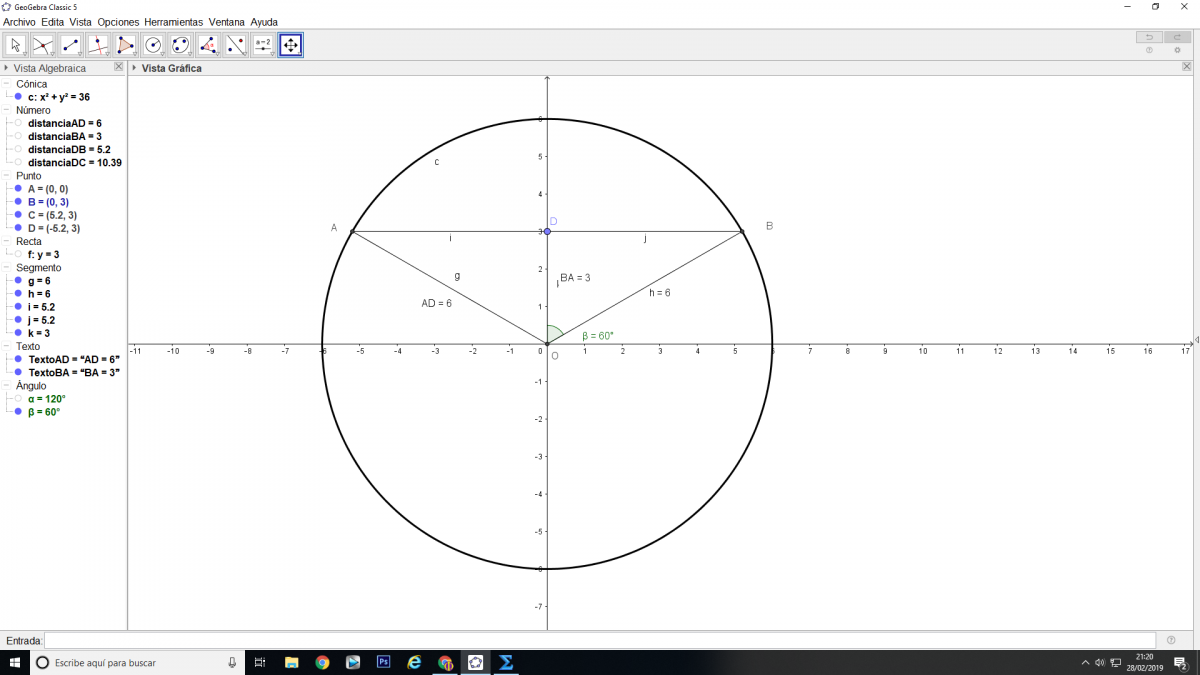Image resolution: width=1200 pixels, height=675 pixels.
Task: Select the Slider tool in toolbar
Action: point(263,45)
